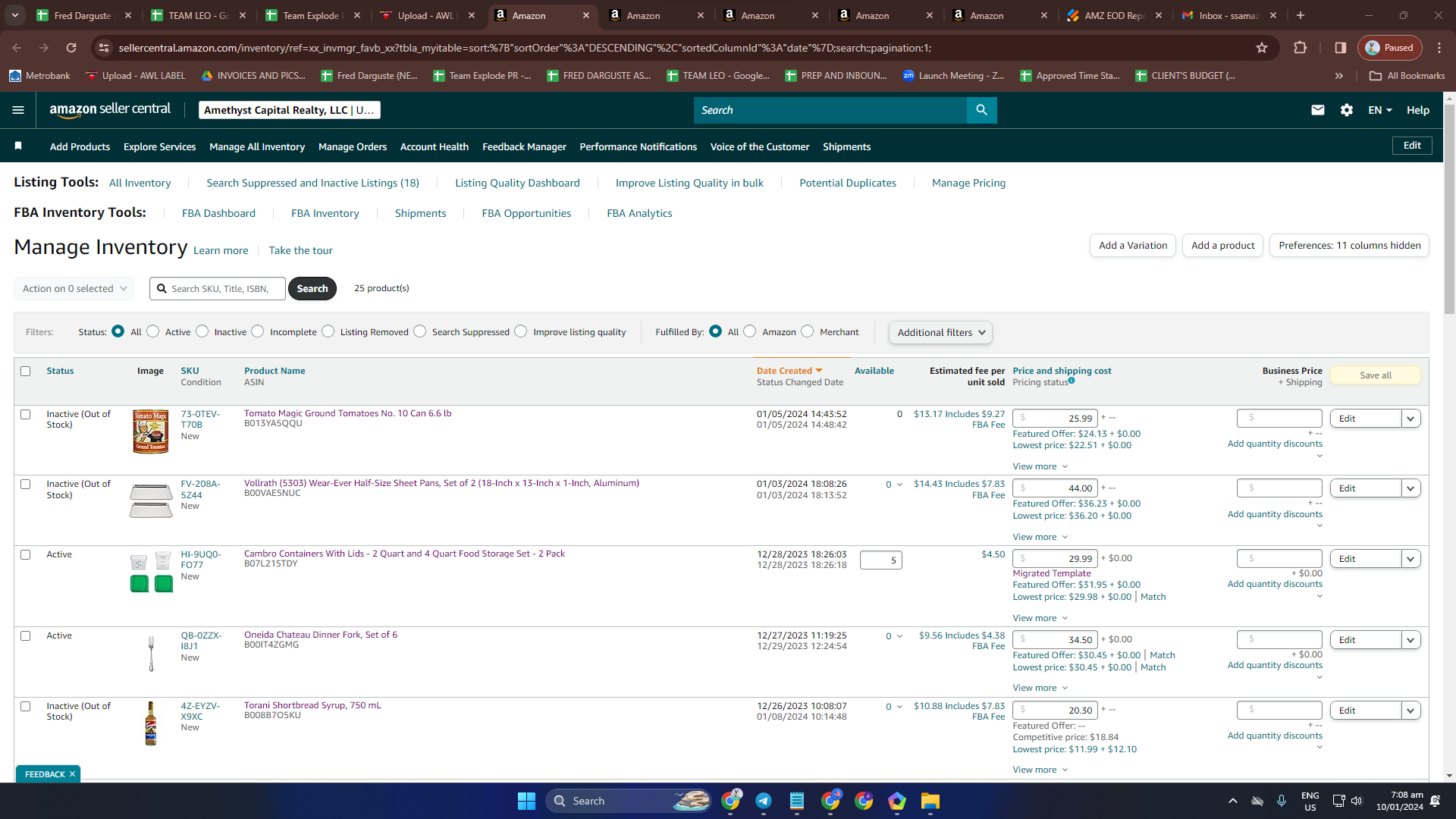Open the view site information icon in address bar
Viewport: 1456px width, 819px height.
[x=104, y=48]
